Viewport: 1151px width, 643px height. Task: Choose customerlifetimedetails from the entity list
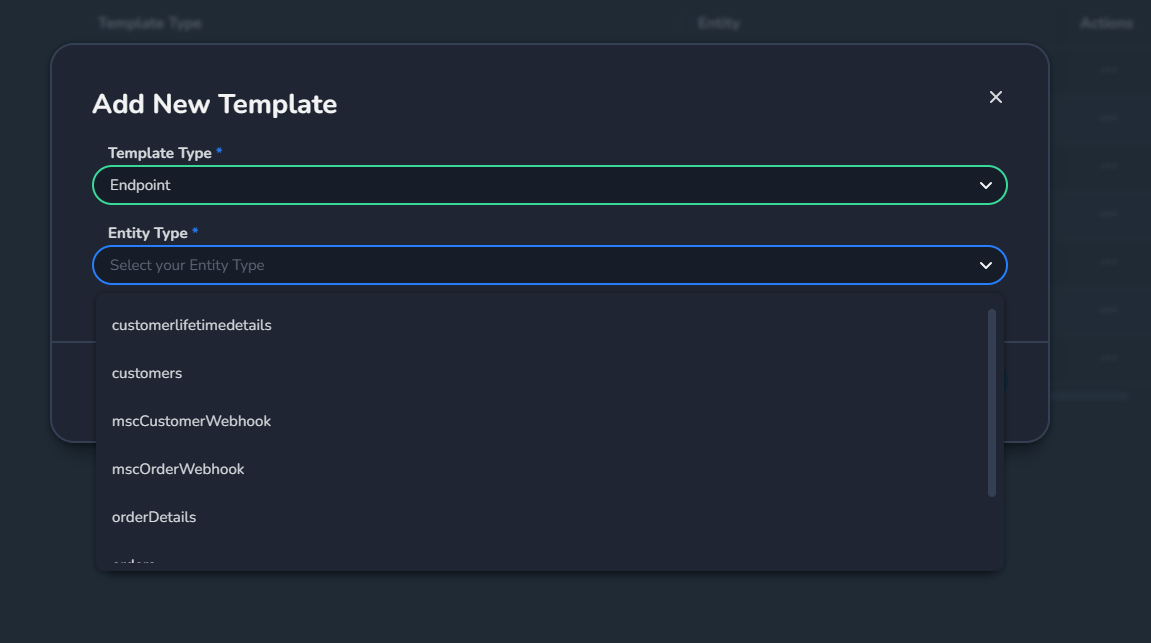coord(542,325)
